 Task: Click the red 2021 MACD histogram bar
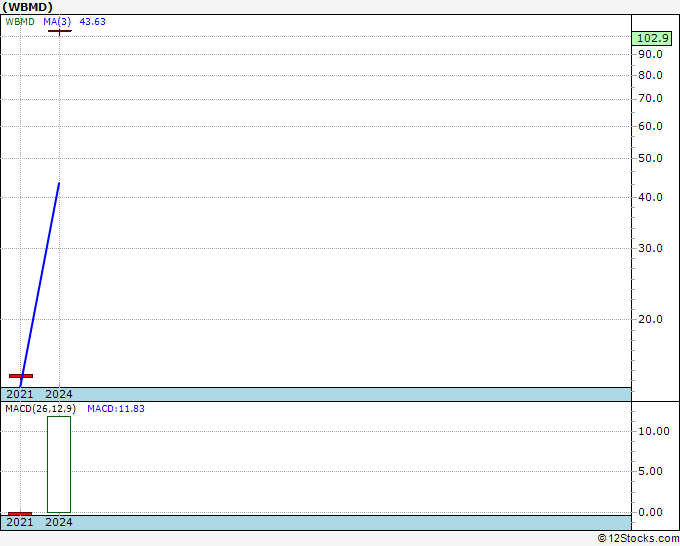pos(20,514)
